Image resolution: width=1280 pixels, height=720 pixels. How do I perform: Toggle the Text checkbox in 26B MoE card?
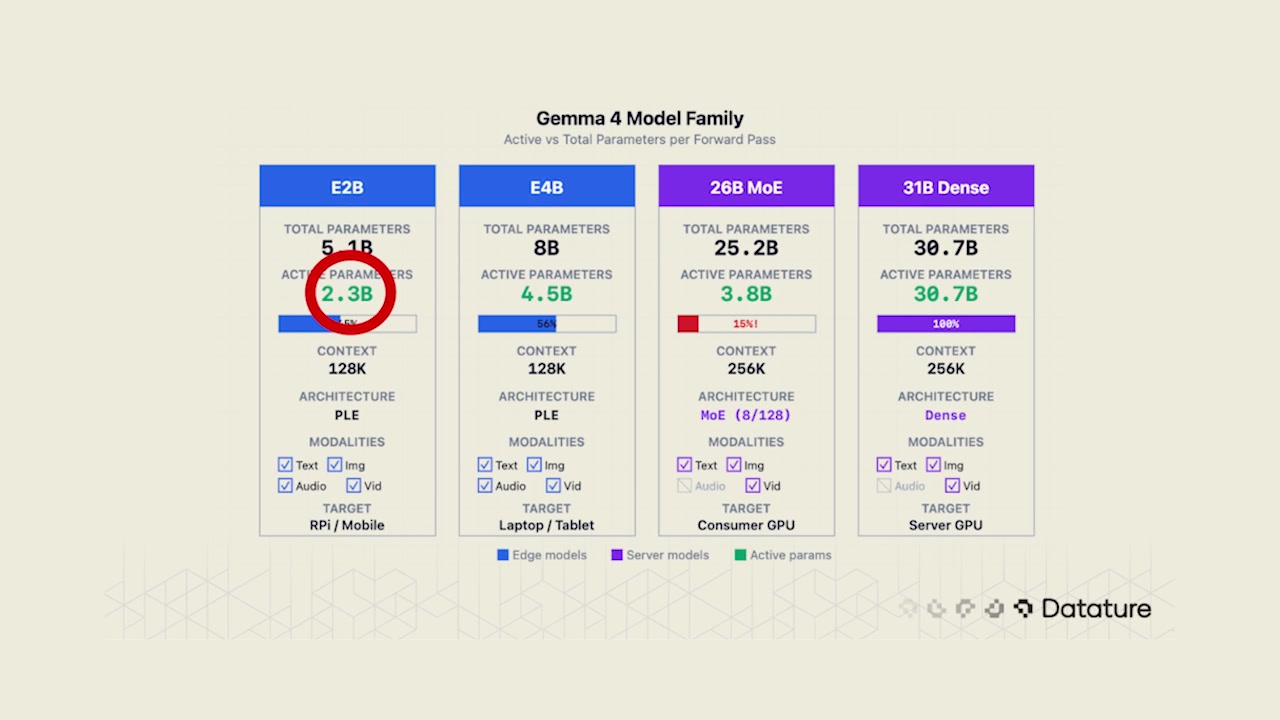pyautogui.click(x=684, y=465)
